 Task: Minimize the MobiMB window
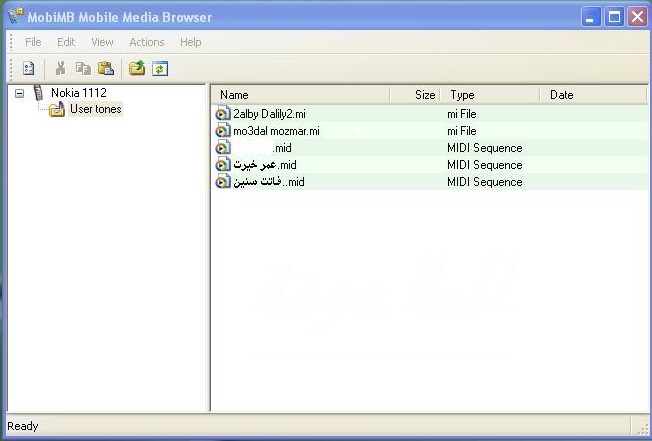[591, 17]
